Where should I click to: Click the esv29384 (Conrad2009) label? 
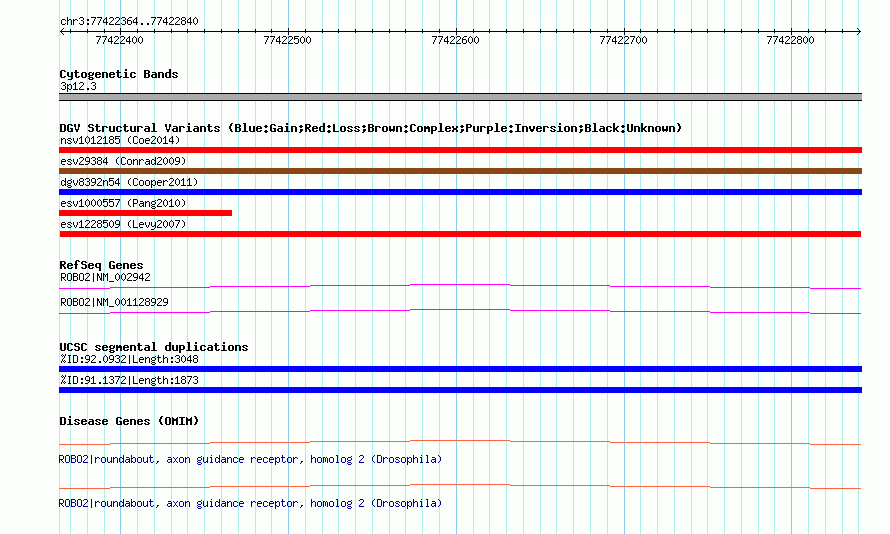[x=123, y=161]
